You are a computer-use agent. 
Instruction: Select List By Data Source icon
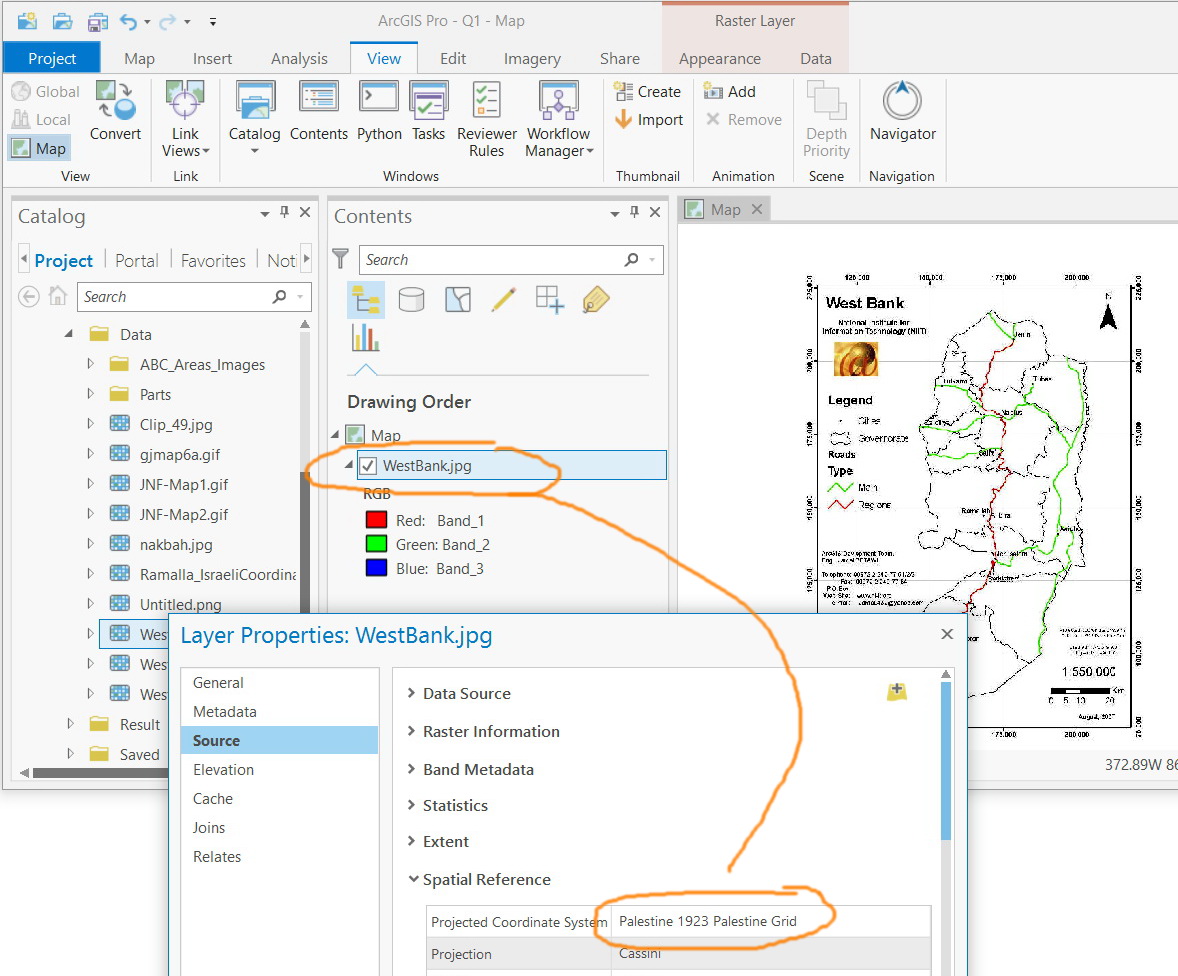click(411, 300)
